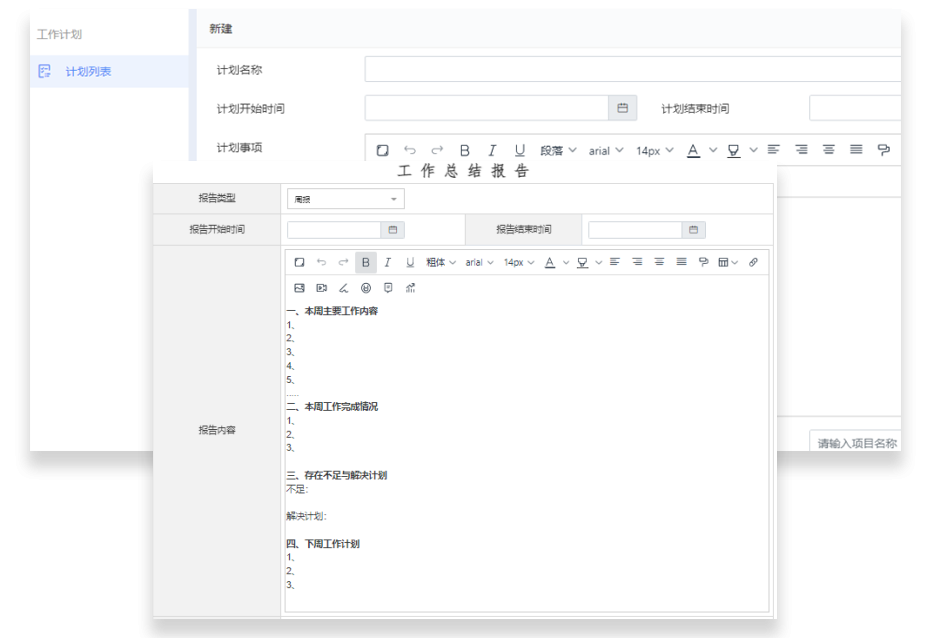This screenshot has height=638, width=930.
Task: Click the heading 一、本周主要工作内容
Action: (332, 311)
